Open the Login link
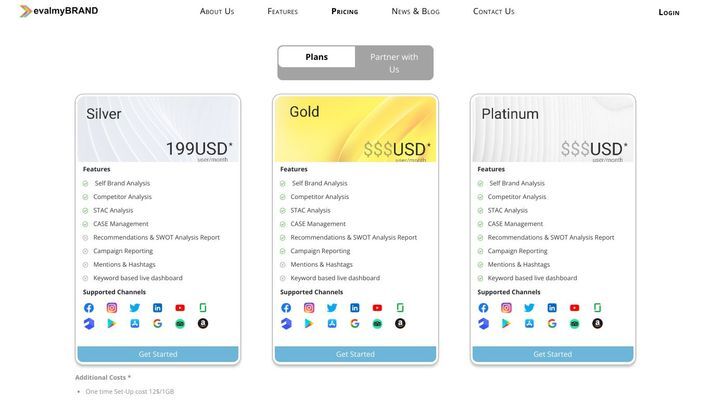This screenshot has height=400, width=711. click(x=669, y=12)
